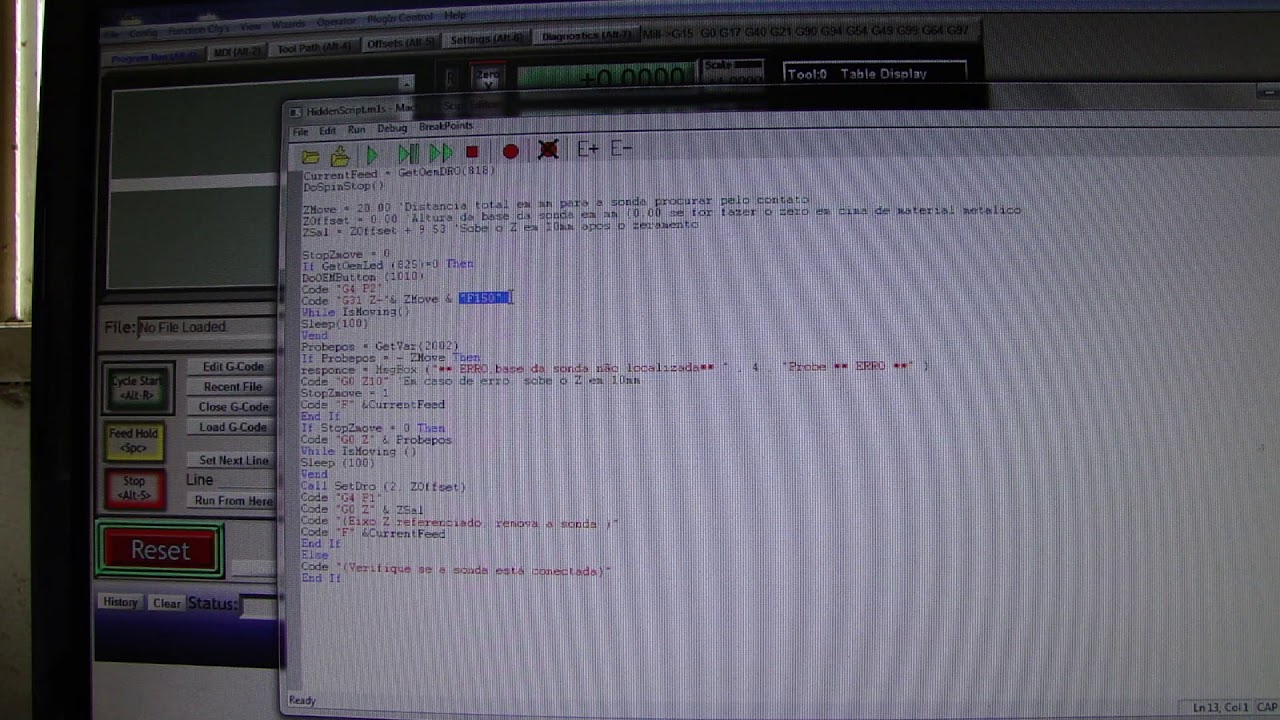This screenshot has height=720, width=1280.
Task: Click the open file icon in script editor
Action: pyautogui.click(x=310, y=156)
